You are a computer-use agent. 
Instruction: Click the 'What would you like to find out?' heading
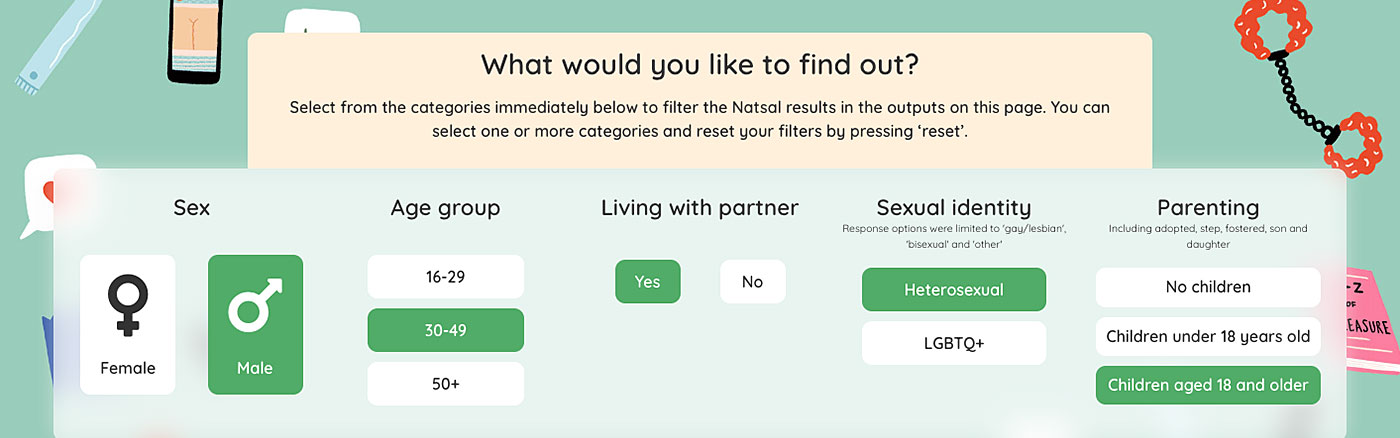(x=699, y=65)
